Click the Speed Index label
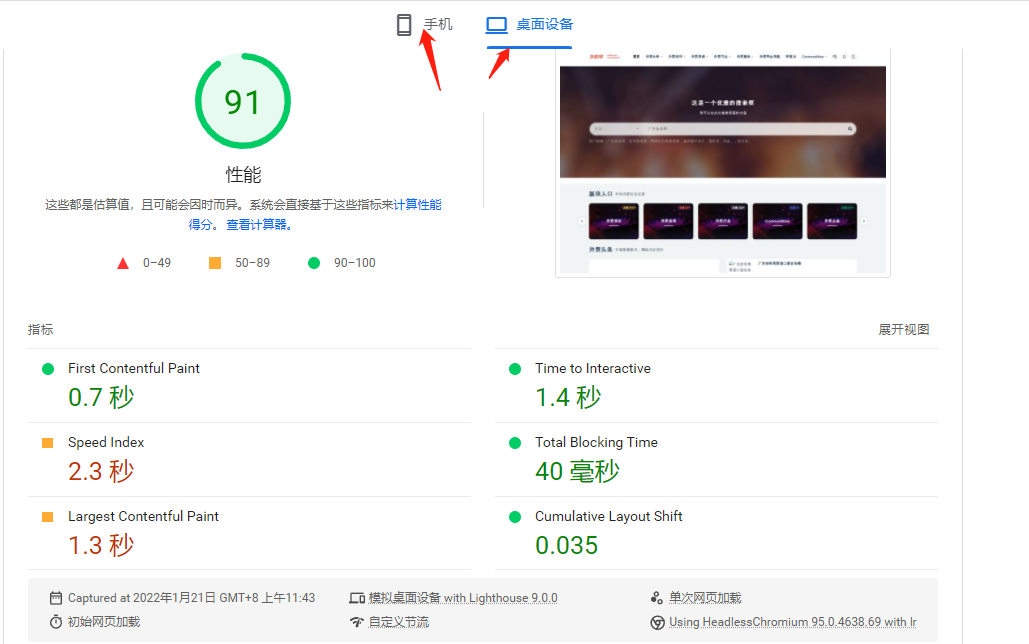Screen dimensions: 1029x644 pyautogui.click(x=106, y=442)
